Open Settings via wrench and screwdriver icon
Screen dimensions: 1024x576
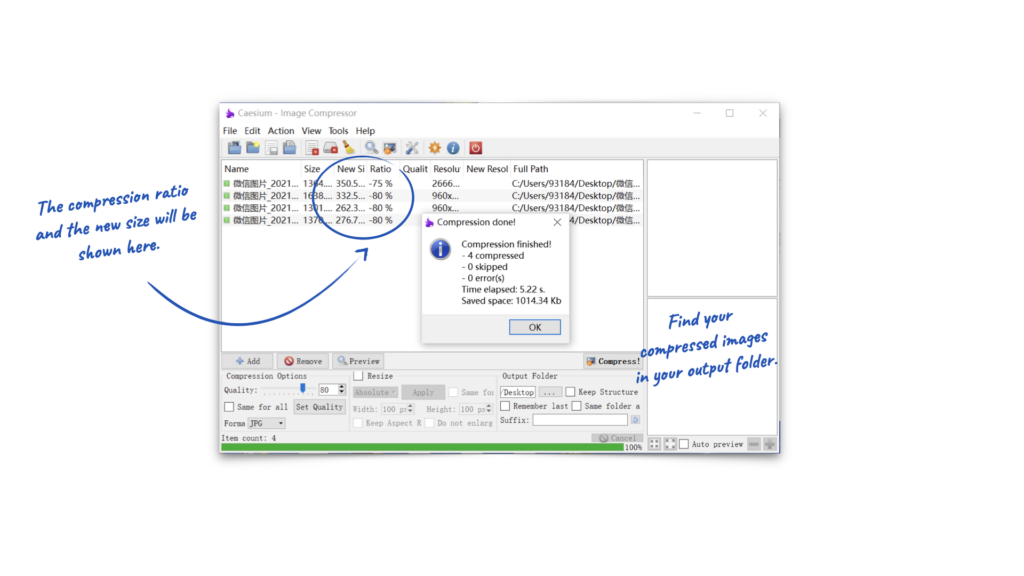coord(412,148)
